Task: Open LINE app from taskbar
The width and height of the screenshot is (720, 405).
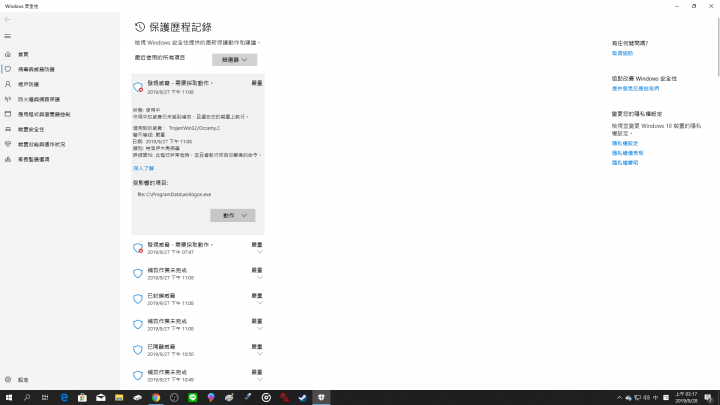Action: (x=192, y=398)
